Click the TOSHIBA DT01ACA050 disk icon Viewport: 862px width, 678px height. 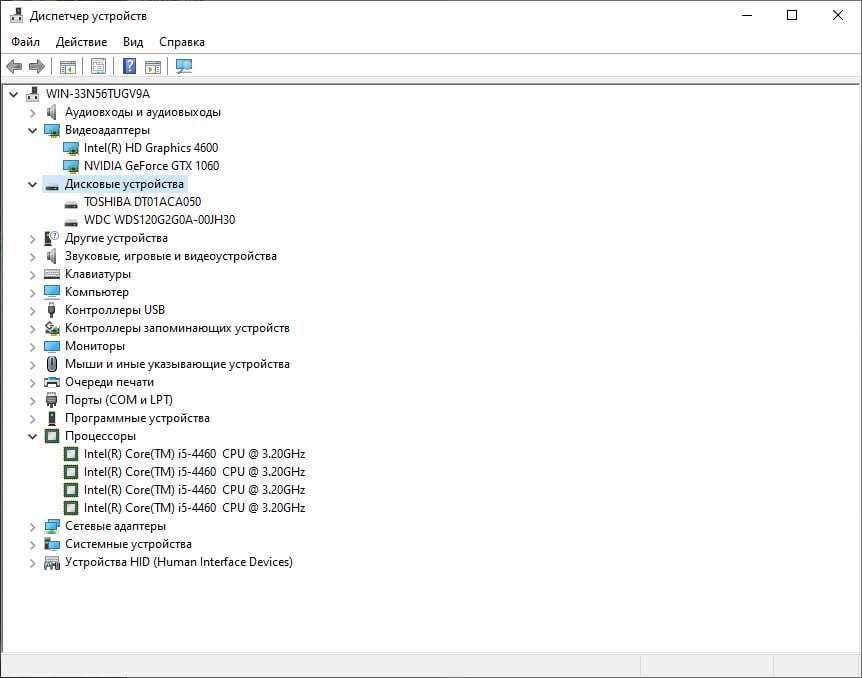click(x=71, y=205)
